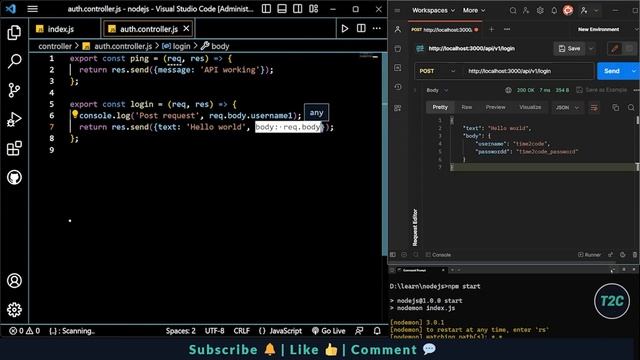
Task: Search within the Postman response
Action: click(631, 107)
